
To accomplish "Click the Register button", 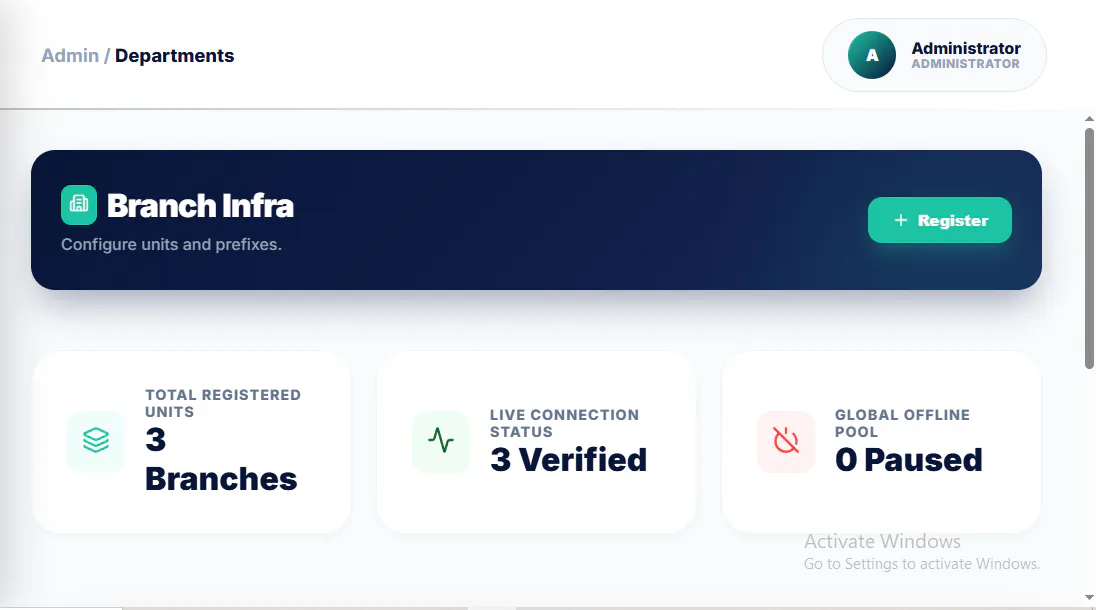I will 939,220.
